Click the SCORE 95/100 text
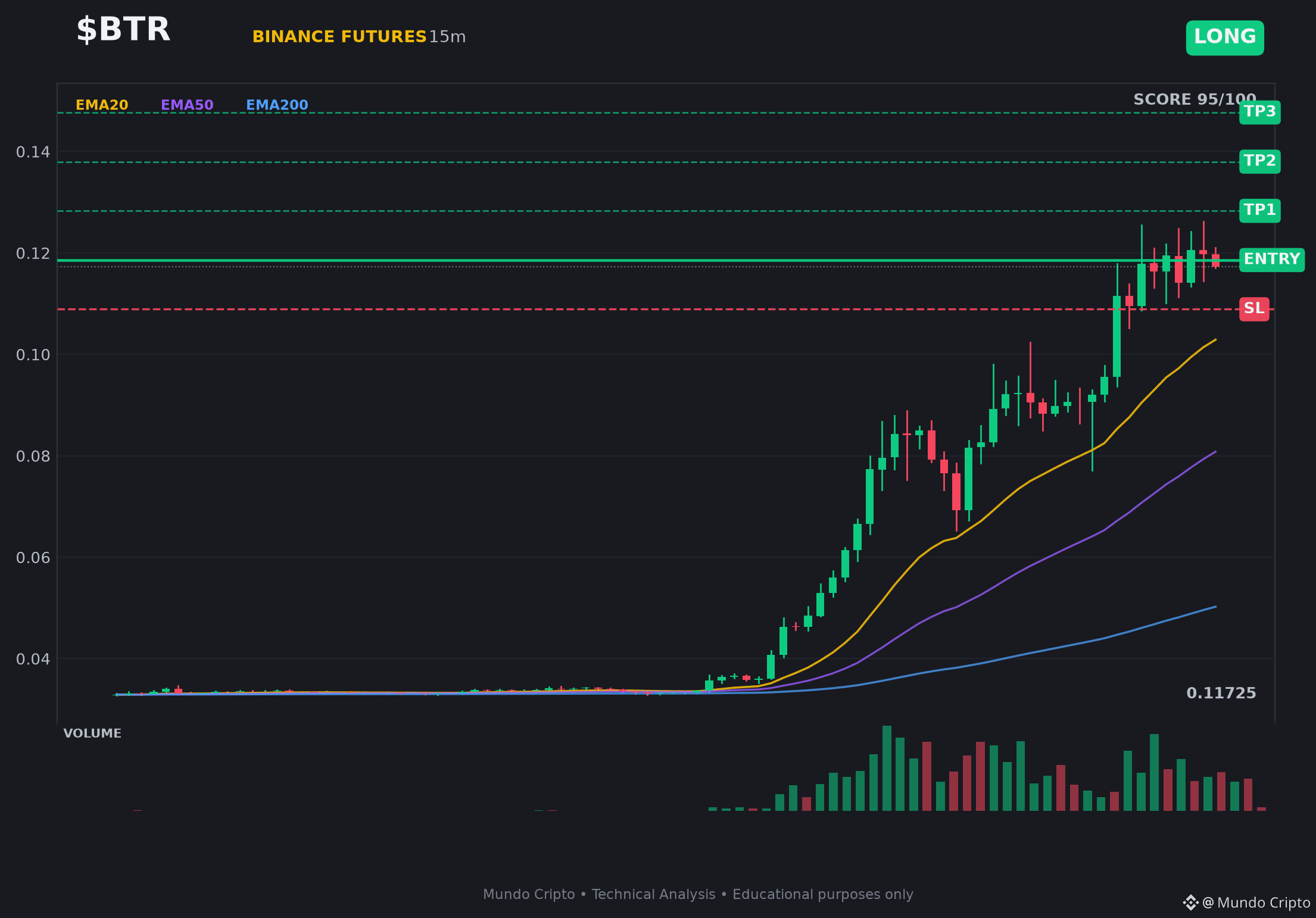The image size is (1316, 918). coord(1195,99)
